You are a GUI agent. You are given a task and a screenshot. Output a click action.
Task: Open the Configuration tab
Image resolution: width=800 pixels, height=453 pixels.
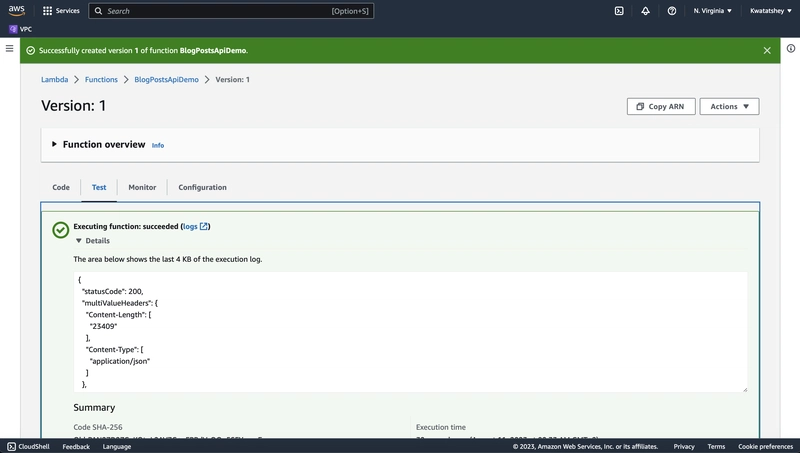click(203, 187)
